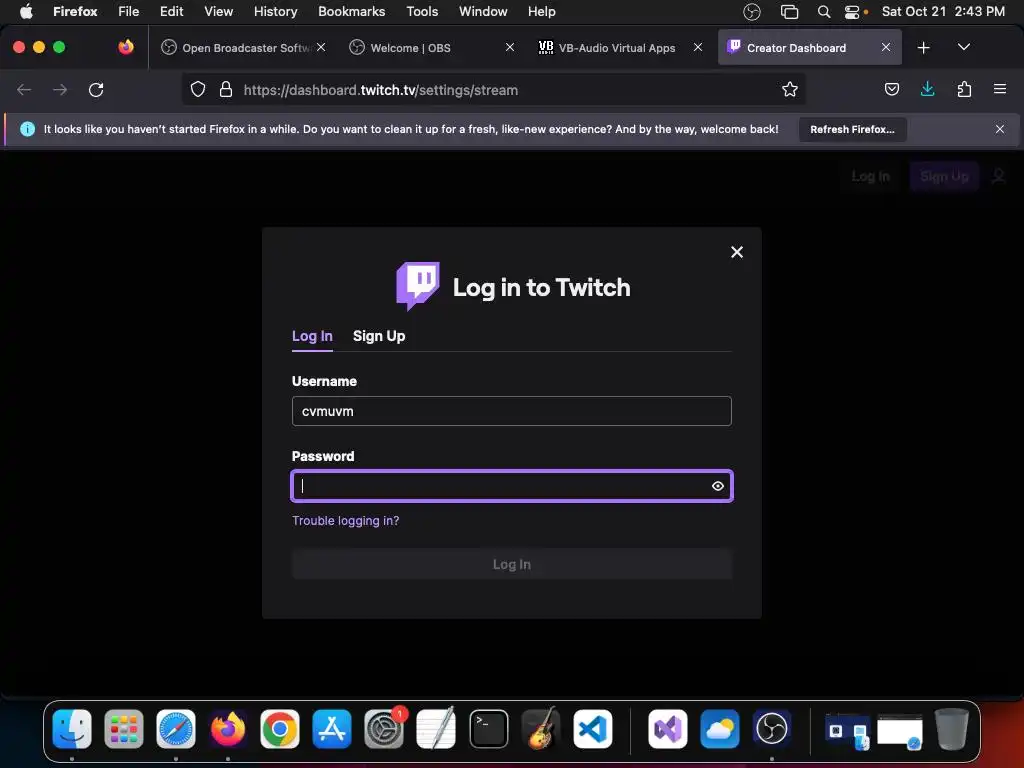This screenshot has height=768, width=1024.
Task: Click Firefox View icon in tab bar
Action: [x=126, y=47]
